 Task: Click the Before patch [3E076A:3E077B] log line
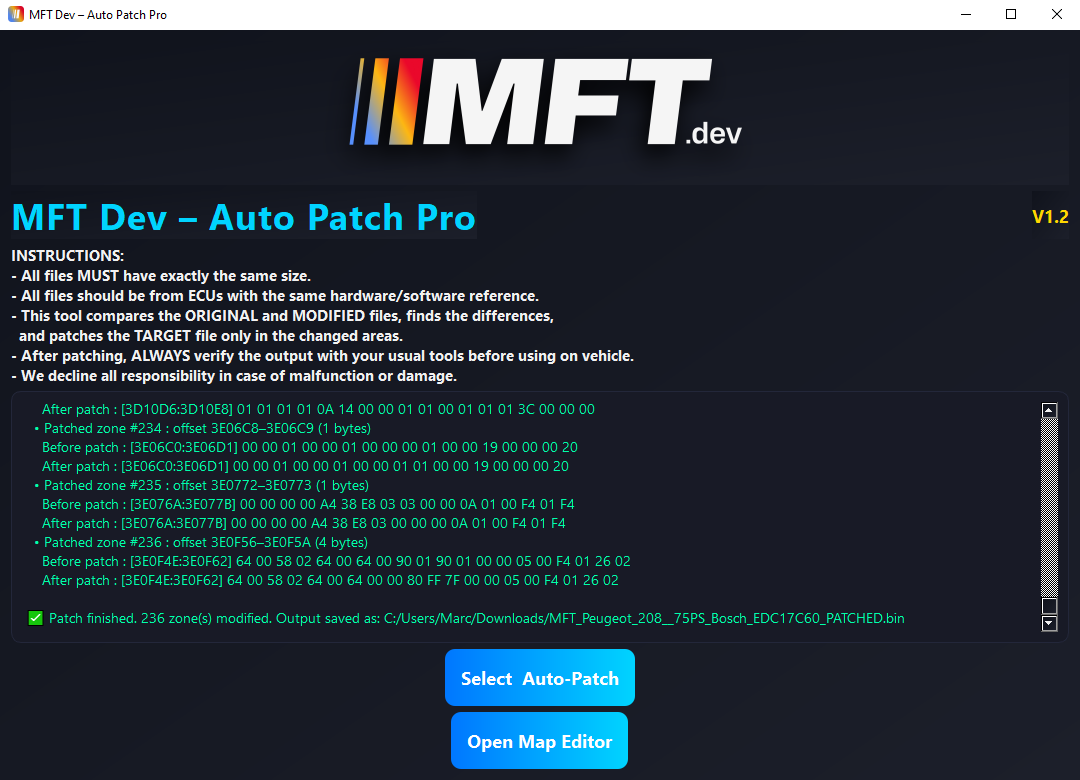point(308,504)
